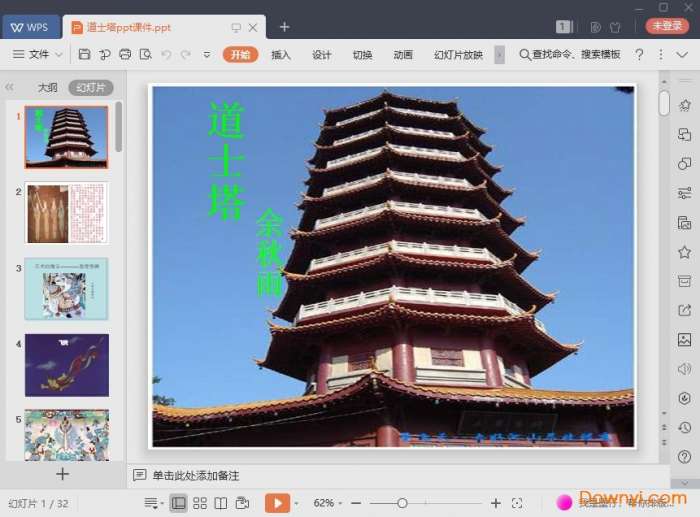Select slide 4 thumbnail
The height and width of the screenshot is (517, 700).
click(66, 365)
